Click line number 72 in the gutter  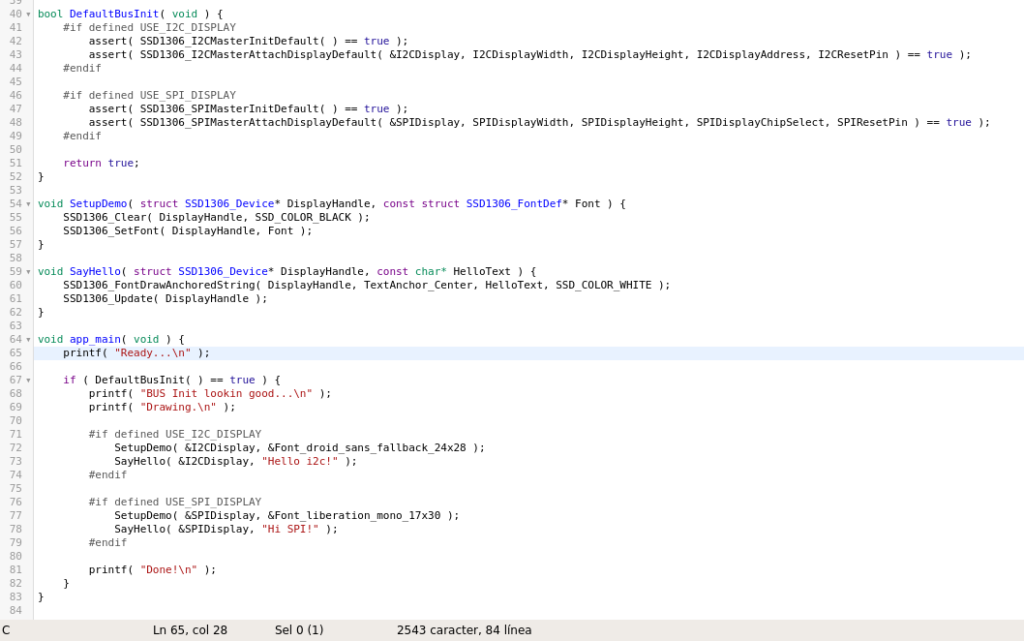[15, 448]
